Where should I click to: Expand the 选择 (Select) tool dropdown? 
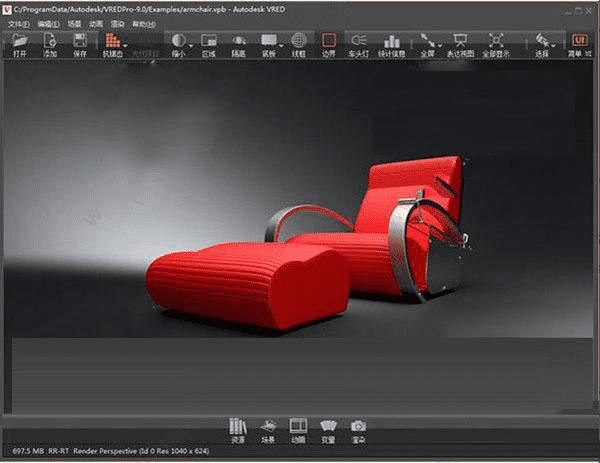click(554, 45)
